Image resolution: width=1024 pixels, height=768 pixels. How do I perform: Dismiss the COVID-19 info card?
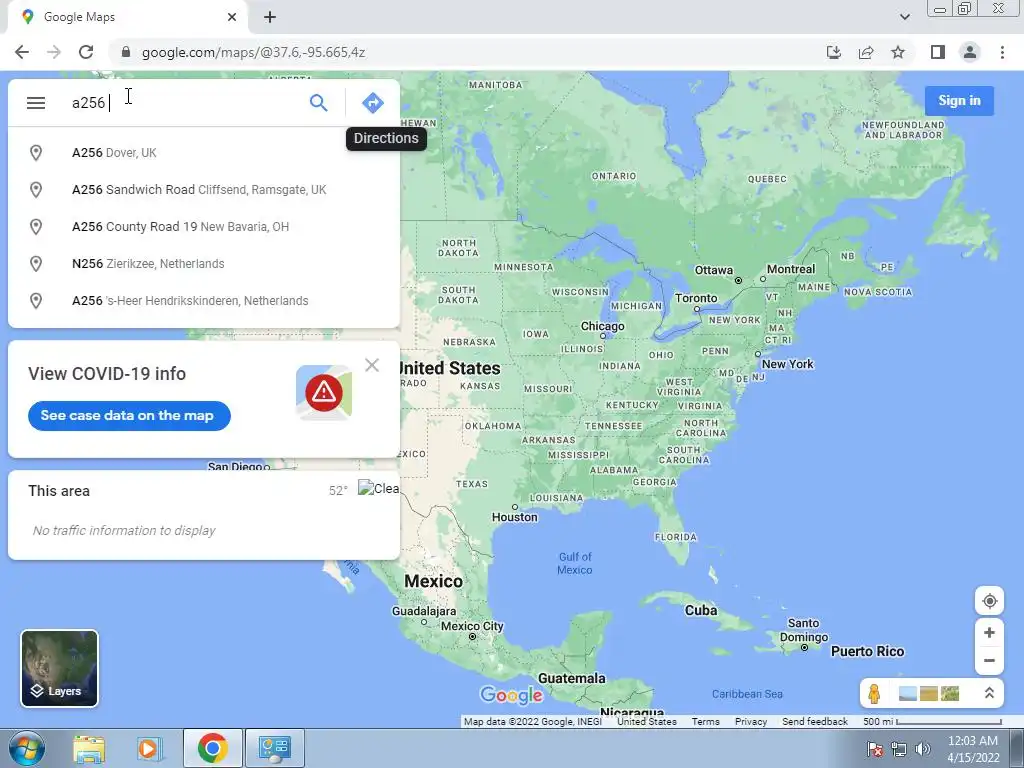[x=372, y=365]
